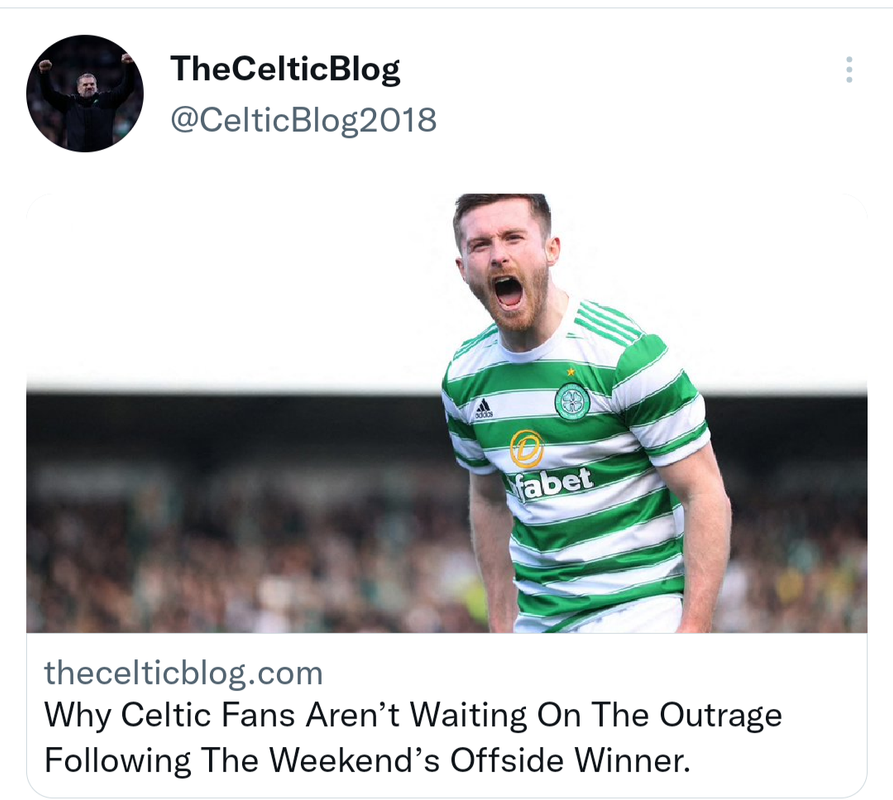The image size is (893, 800).
Task: Click the white sky area of preview
Action: tap(228, 285)
